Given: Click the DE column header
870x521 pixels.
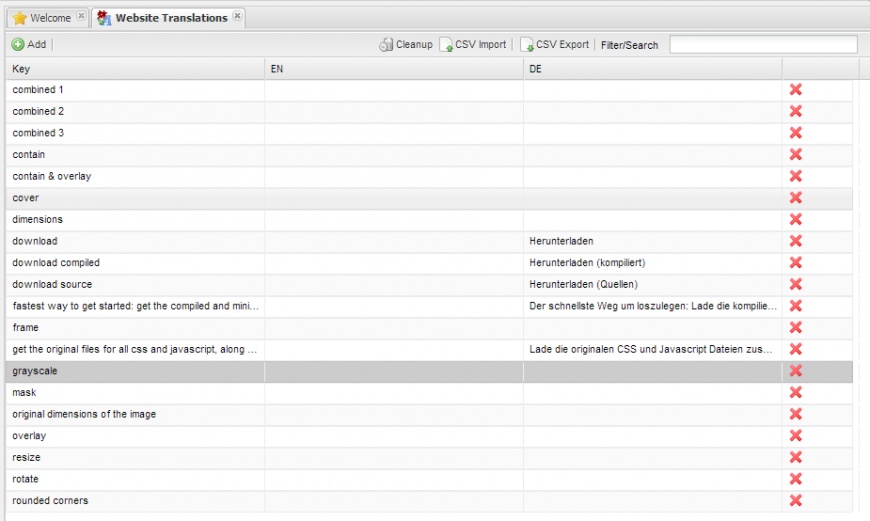Looking at the screenshot, I should pyautogui.click(x=652, y=69).
